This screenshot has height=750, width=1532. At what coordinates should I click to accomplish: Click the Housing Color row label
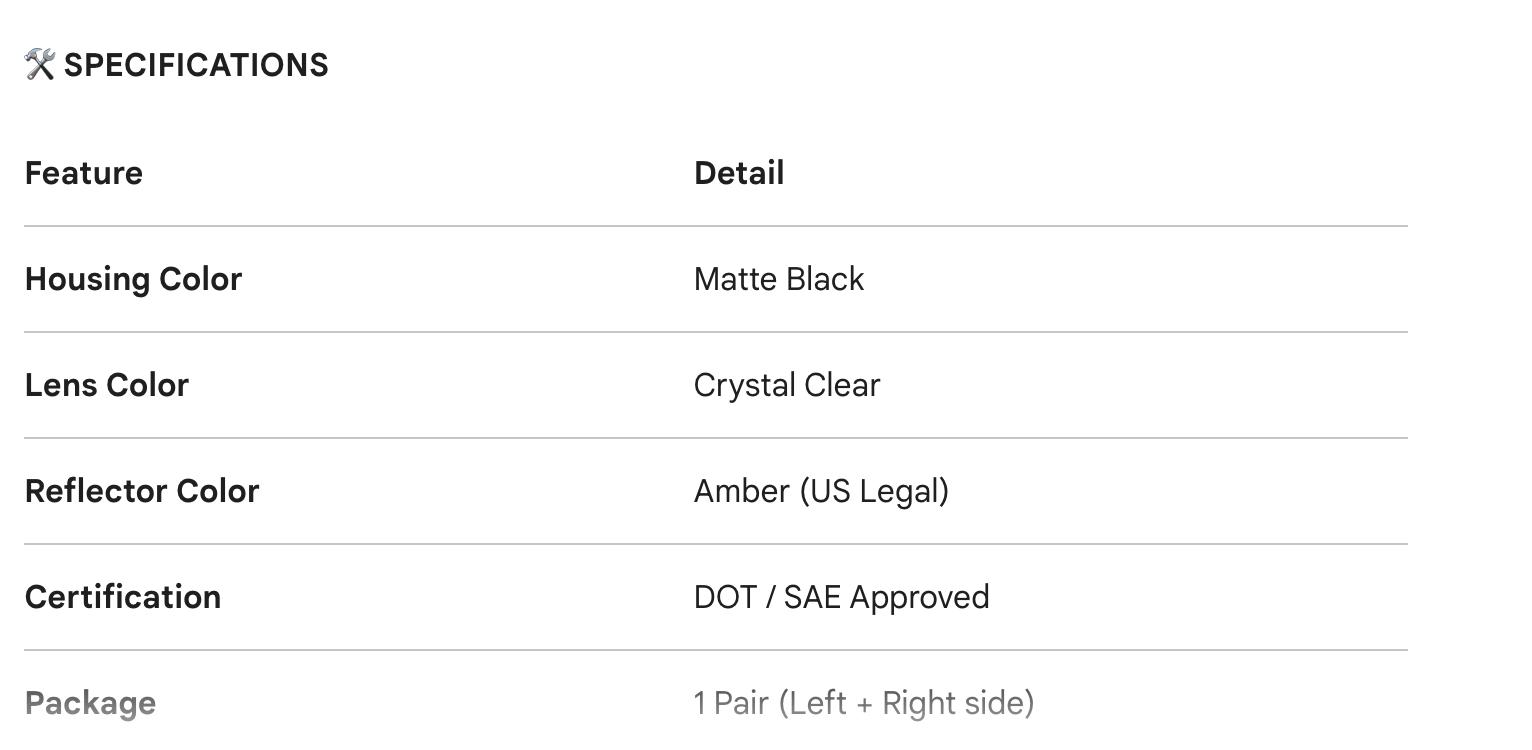pos(133,279)
